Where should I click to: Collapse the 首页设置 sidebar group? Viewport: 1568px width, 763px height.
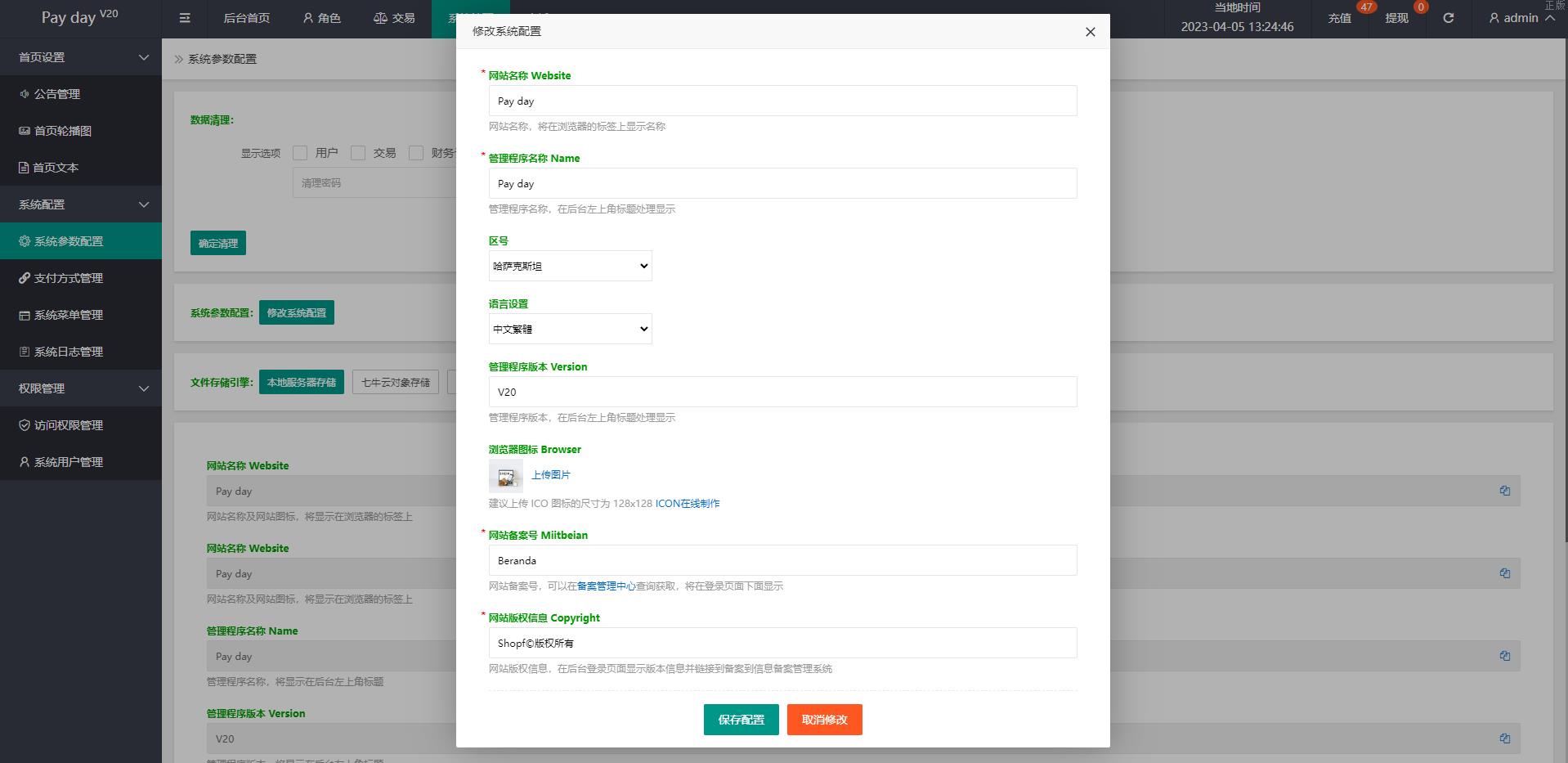[81, 57]
